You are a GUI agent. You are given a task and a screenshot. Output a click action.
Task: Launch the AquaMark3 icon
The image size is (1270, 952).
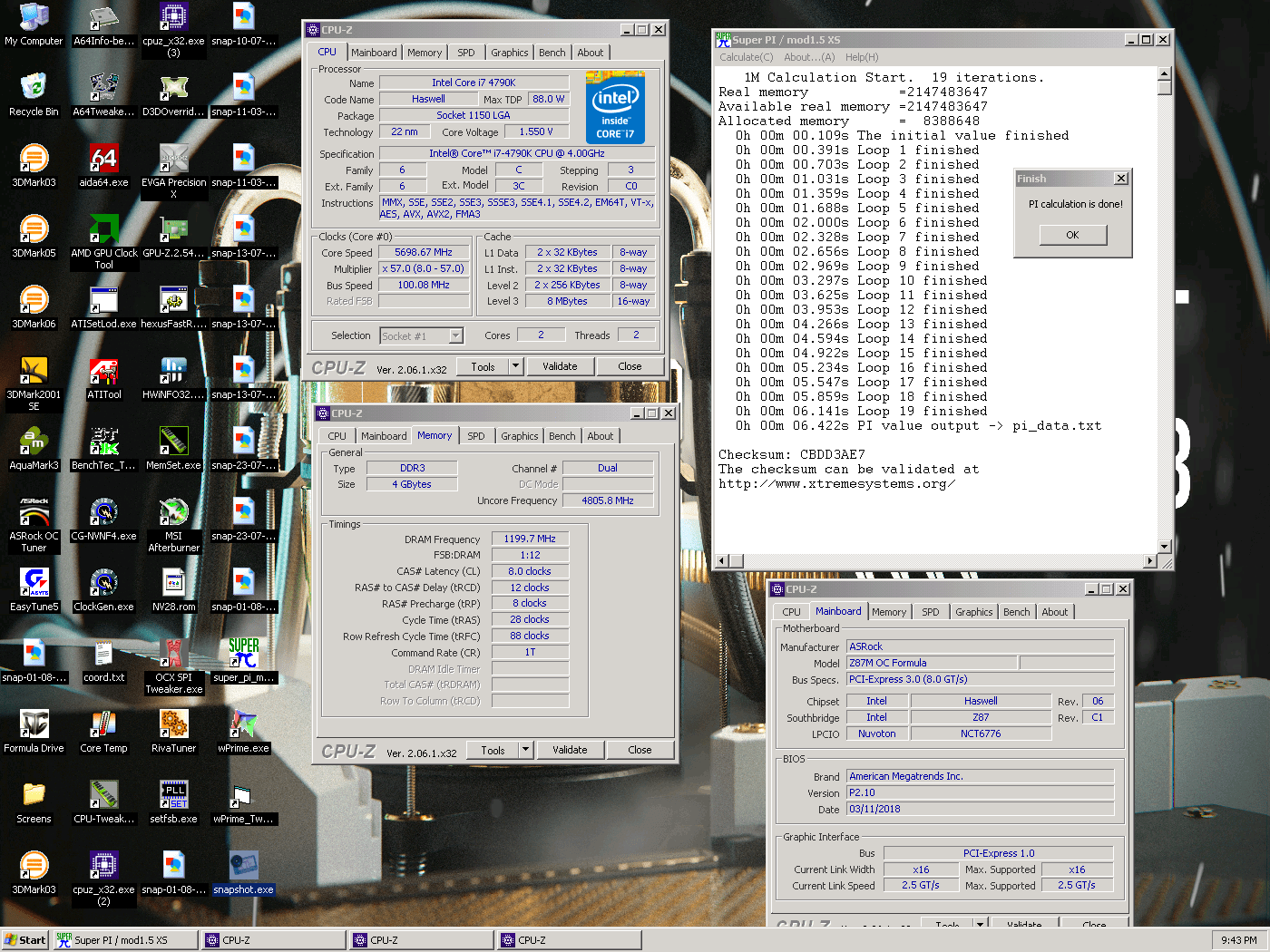click(34, 450)
